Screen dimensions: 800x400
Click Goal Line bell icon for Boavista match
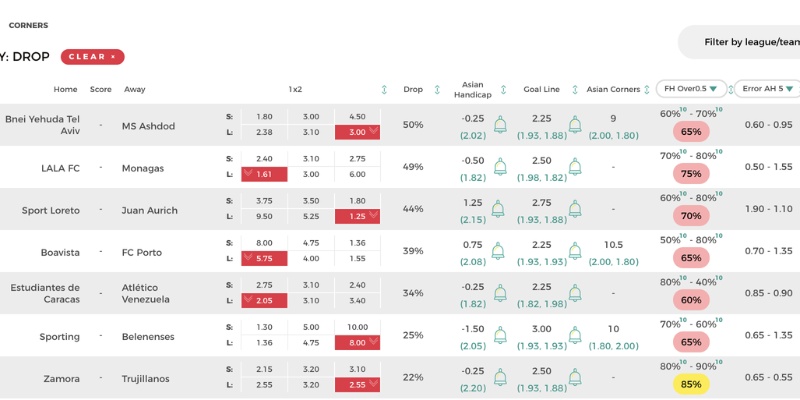click(x=575, y=251)
